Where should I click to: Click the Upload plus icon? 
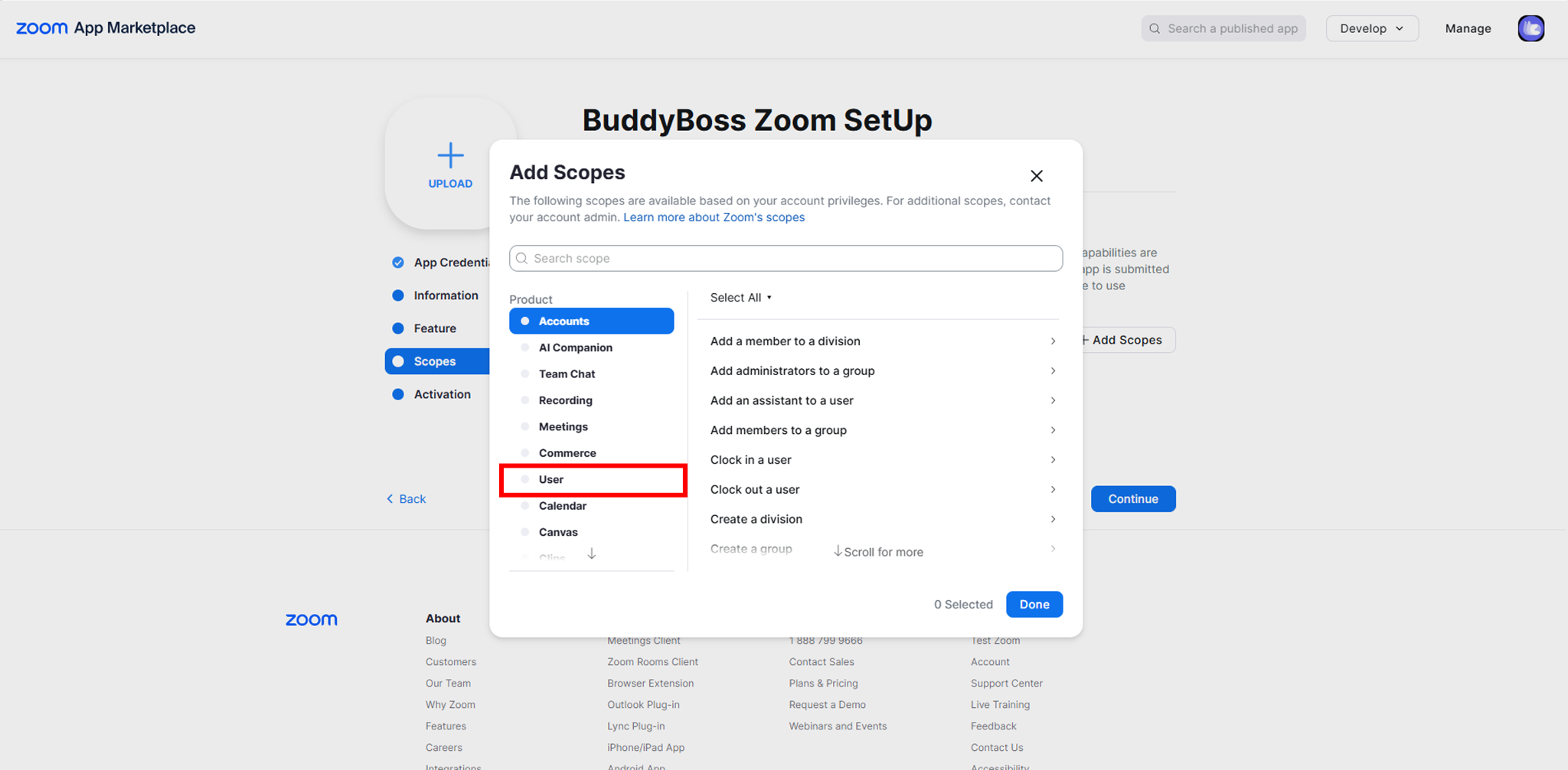(450, 155)
